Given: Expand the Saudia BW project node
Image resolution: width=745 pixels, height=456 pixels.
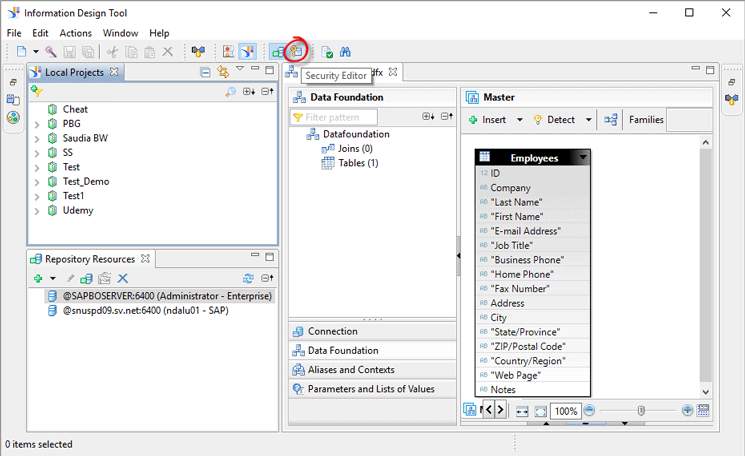Looking at the screenshot, I should (x=37, y=139).
